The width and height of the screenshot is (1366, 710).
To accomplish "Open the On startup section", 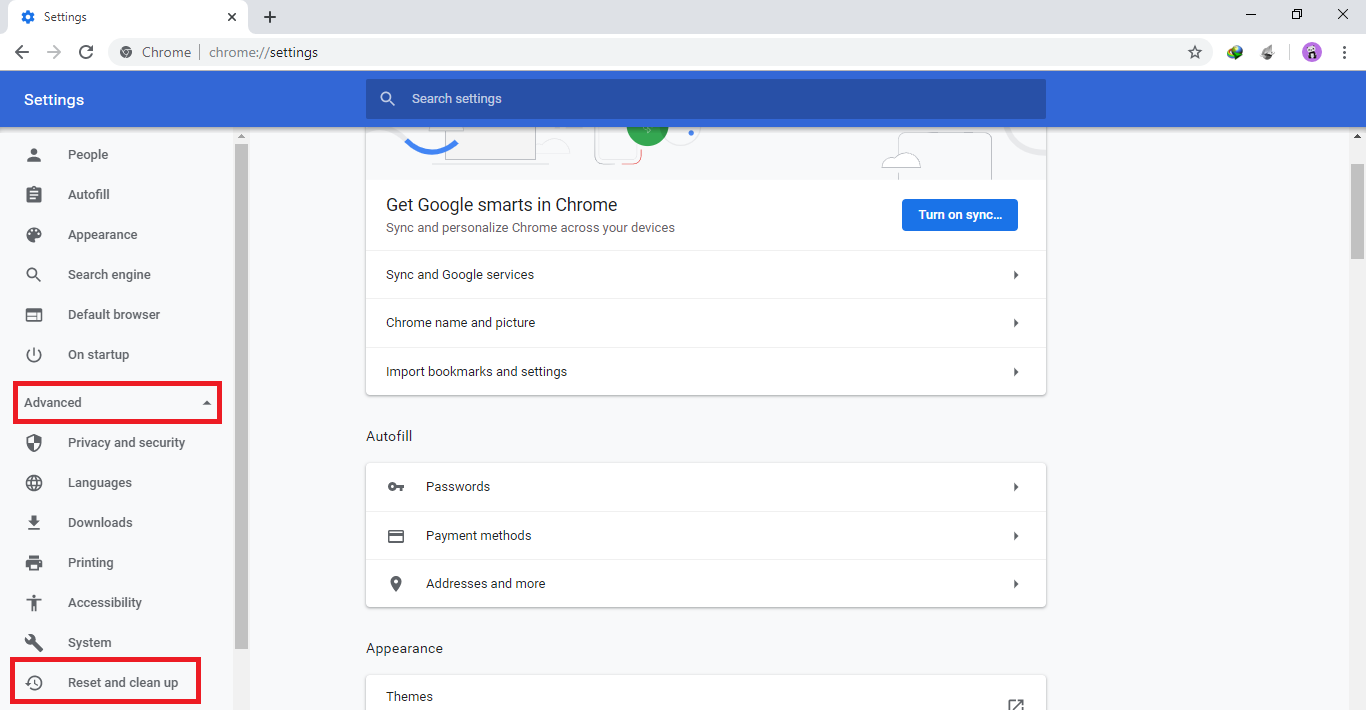I will (x=98, y=355).
